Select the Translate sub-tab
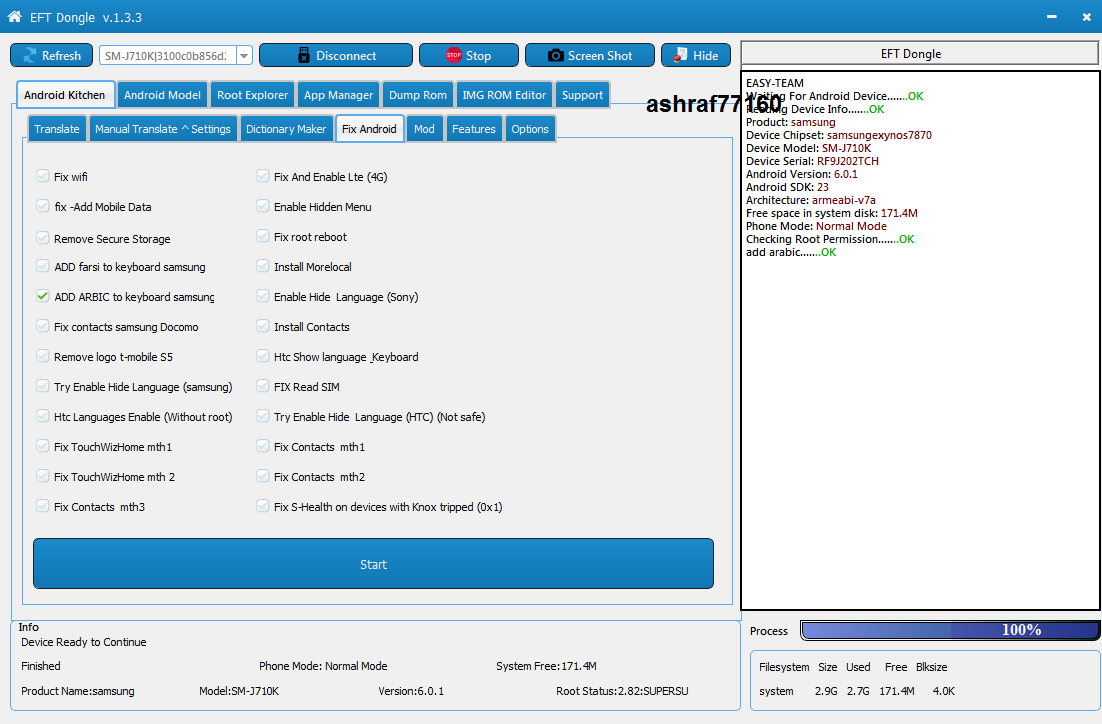The height and width of the screenshot is (724, 1102). (x=57, y=129)
